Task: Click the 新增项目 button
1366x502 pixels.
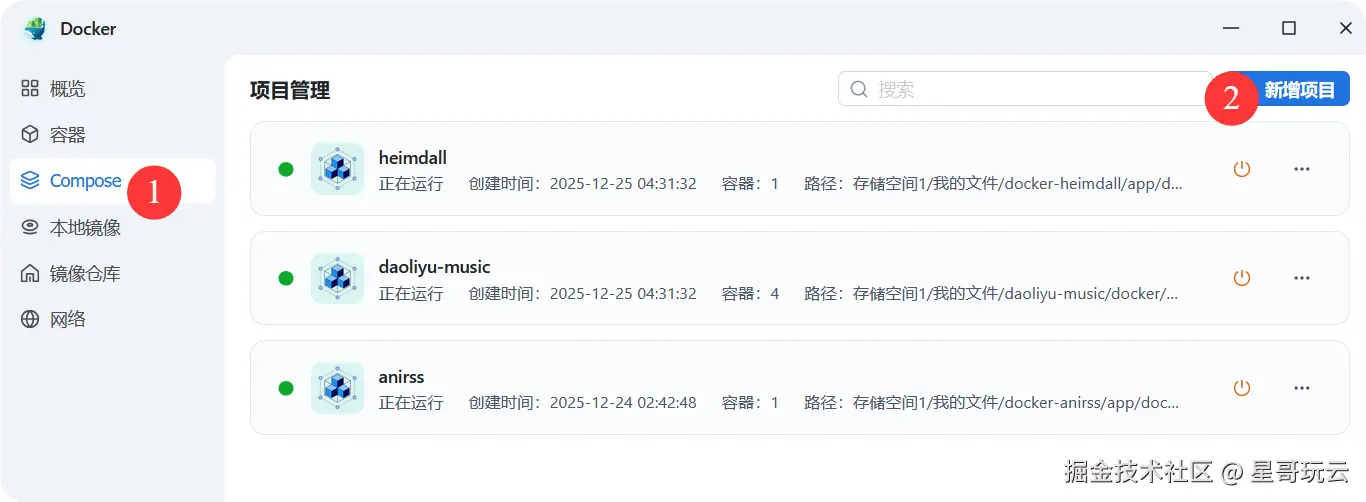Action: click(1298, 90)
